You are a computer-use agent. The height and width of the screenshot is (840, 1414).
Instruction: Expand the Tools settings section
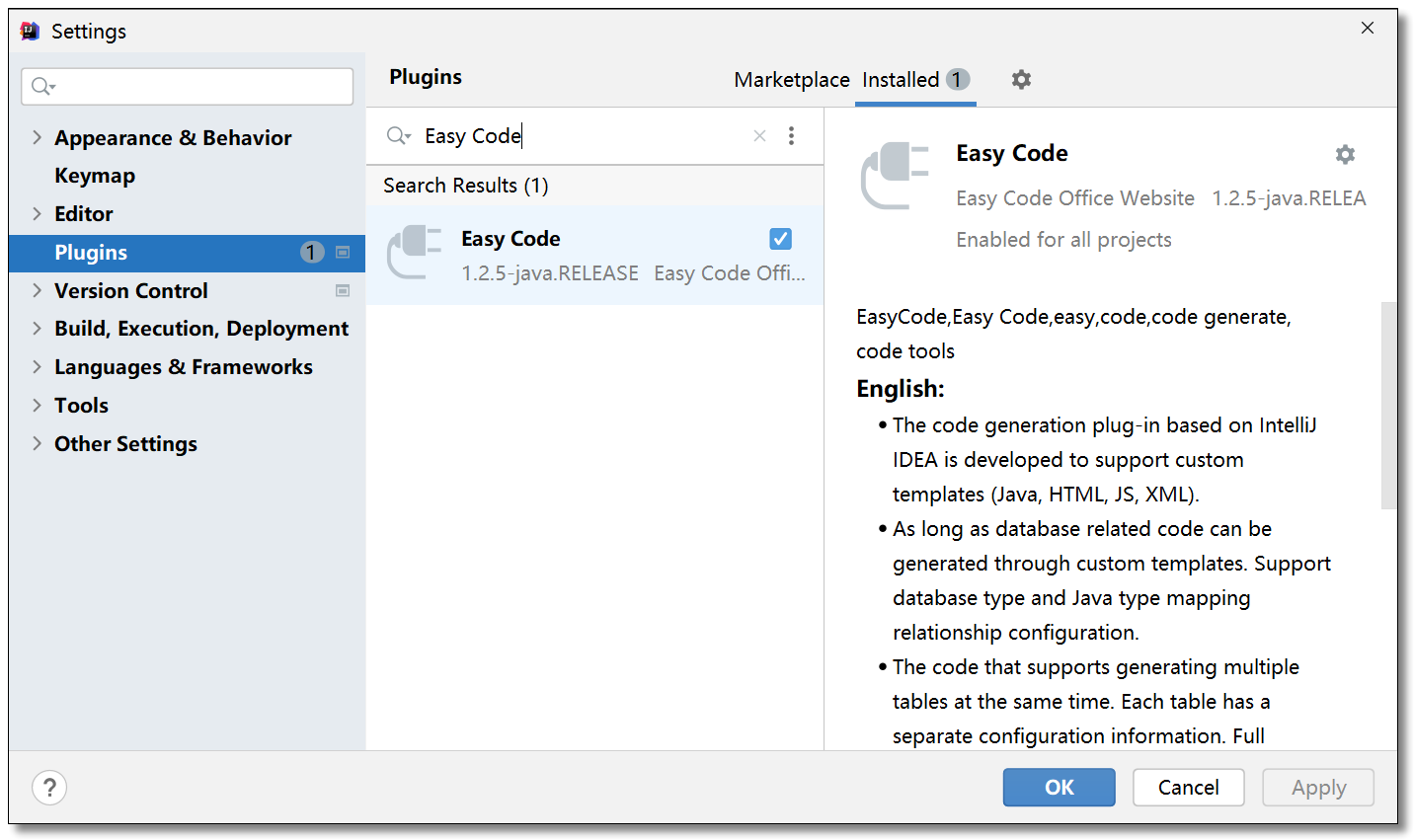pos(37,405)
